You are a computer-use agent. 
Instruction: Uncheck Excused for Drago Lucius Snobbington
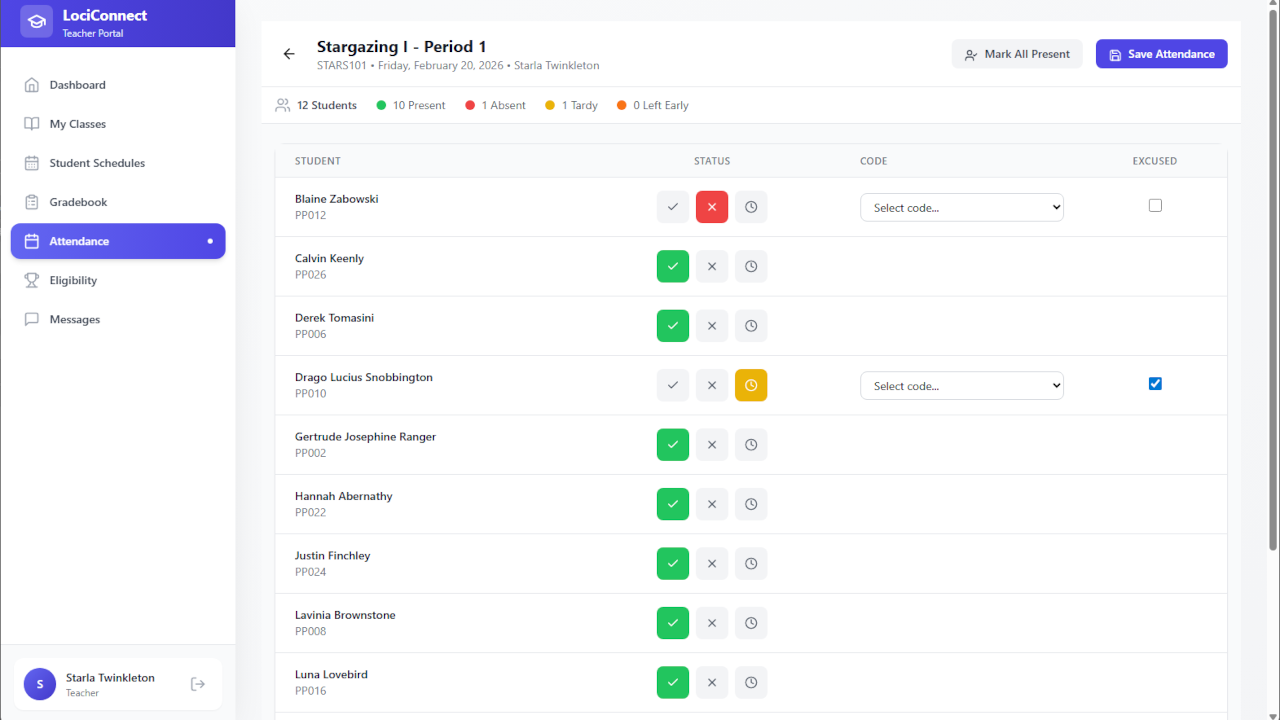tap(1155, 384)
